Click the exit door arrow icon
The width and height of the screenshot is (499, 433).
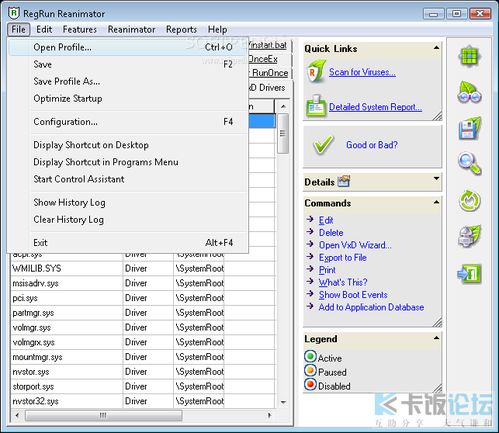469,274
